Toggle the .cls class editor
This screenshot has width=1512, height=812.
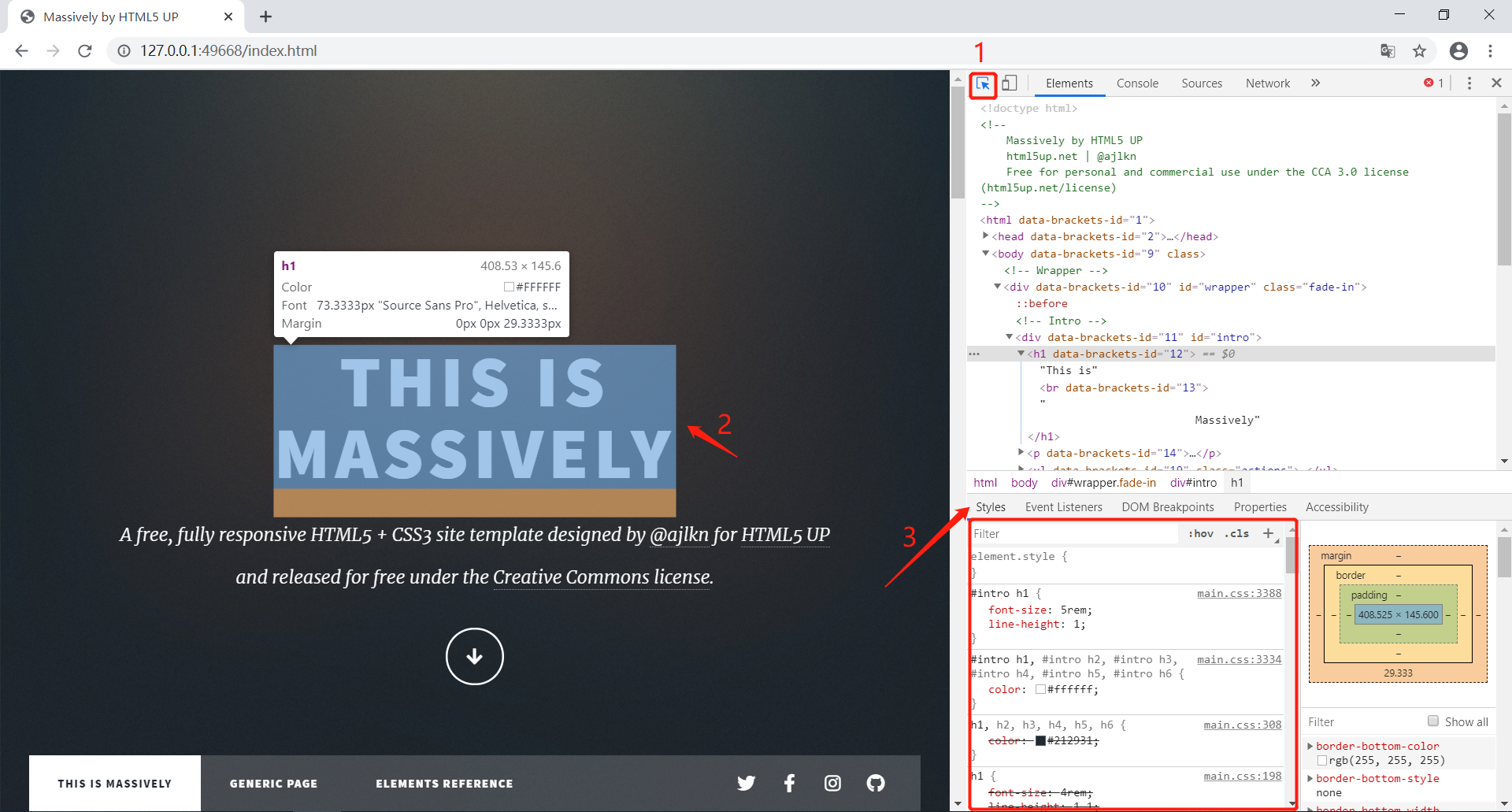1237,533
